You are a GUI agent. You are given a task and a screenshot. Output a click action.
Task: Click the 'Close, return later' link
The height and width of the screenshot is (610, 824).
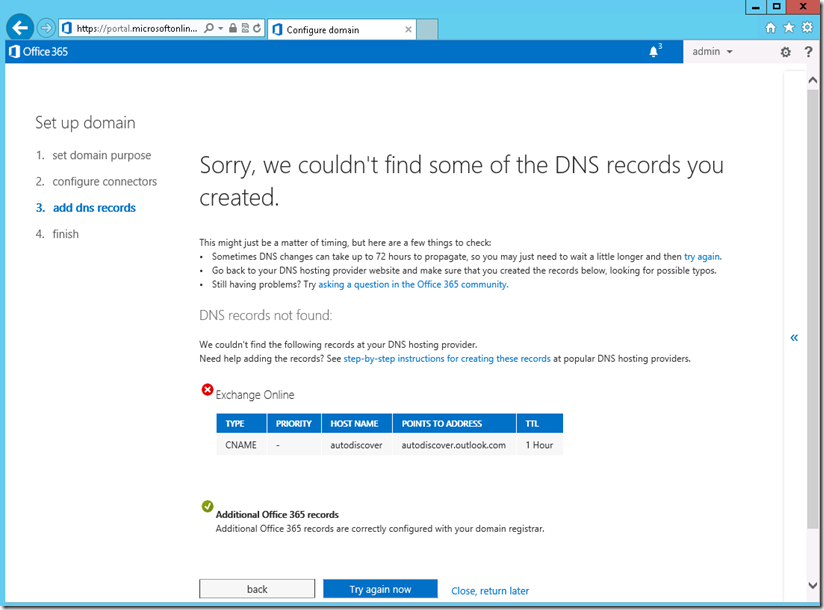[490, 591]
